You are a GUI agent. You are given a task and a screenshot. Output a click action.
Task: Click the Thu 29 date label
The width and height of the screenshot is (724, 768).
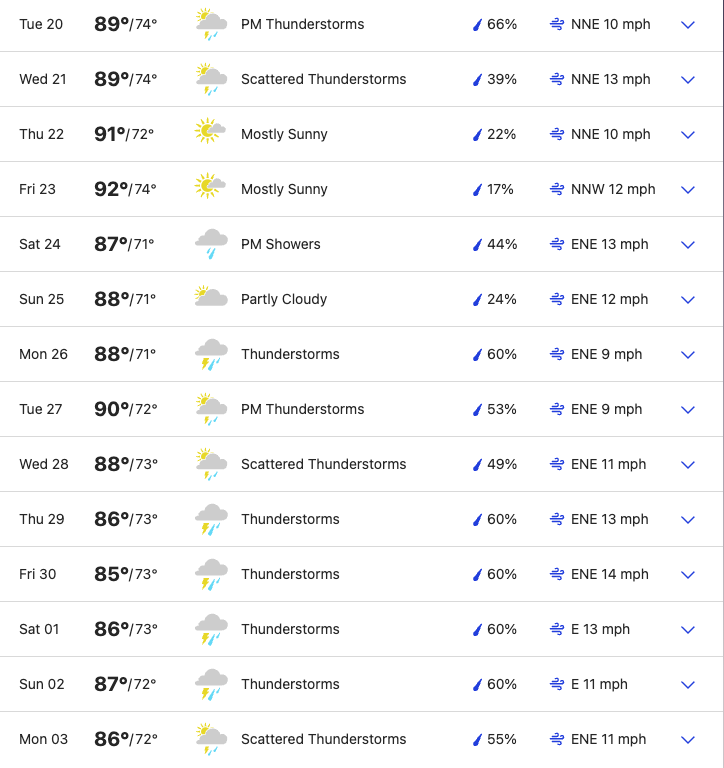(39, 519)
